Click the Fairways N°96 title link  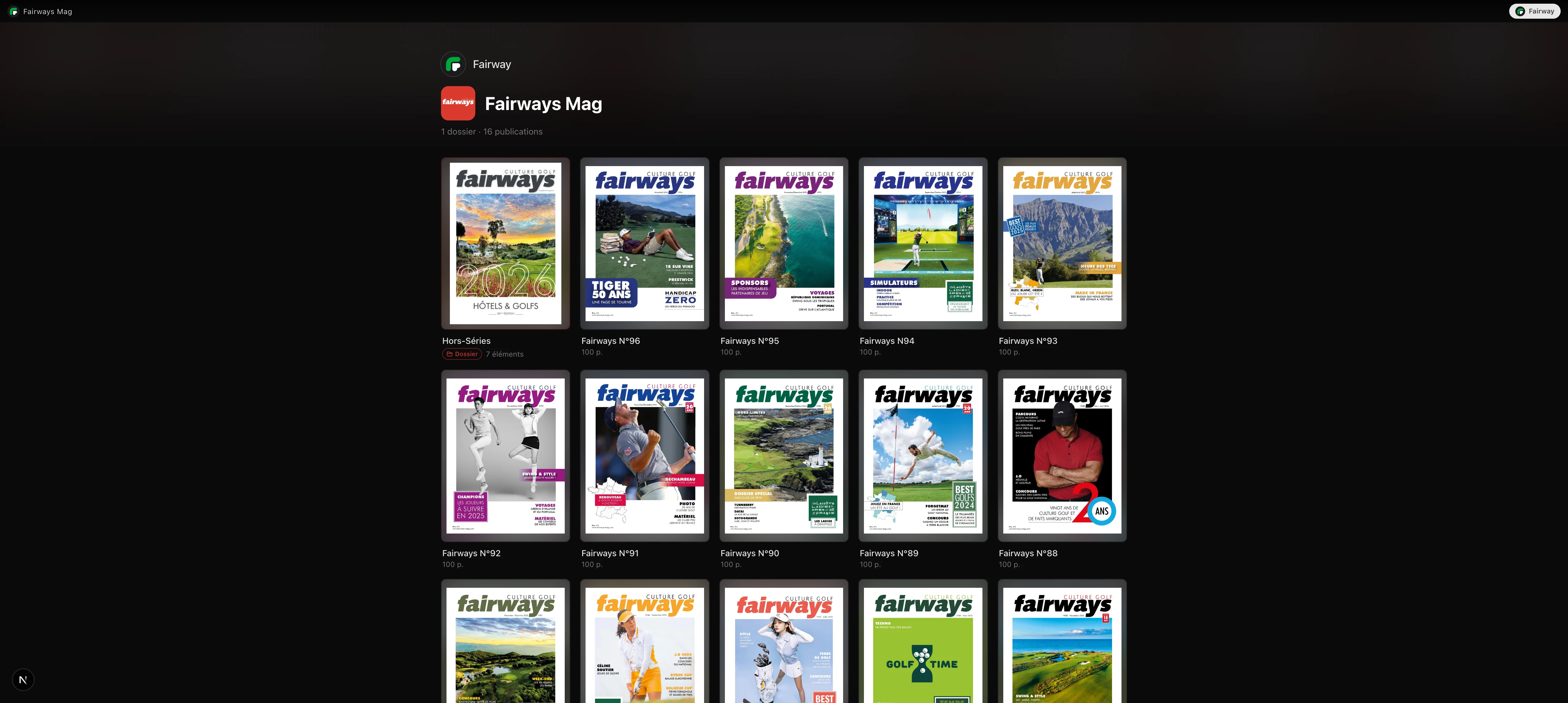point(610,341)
